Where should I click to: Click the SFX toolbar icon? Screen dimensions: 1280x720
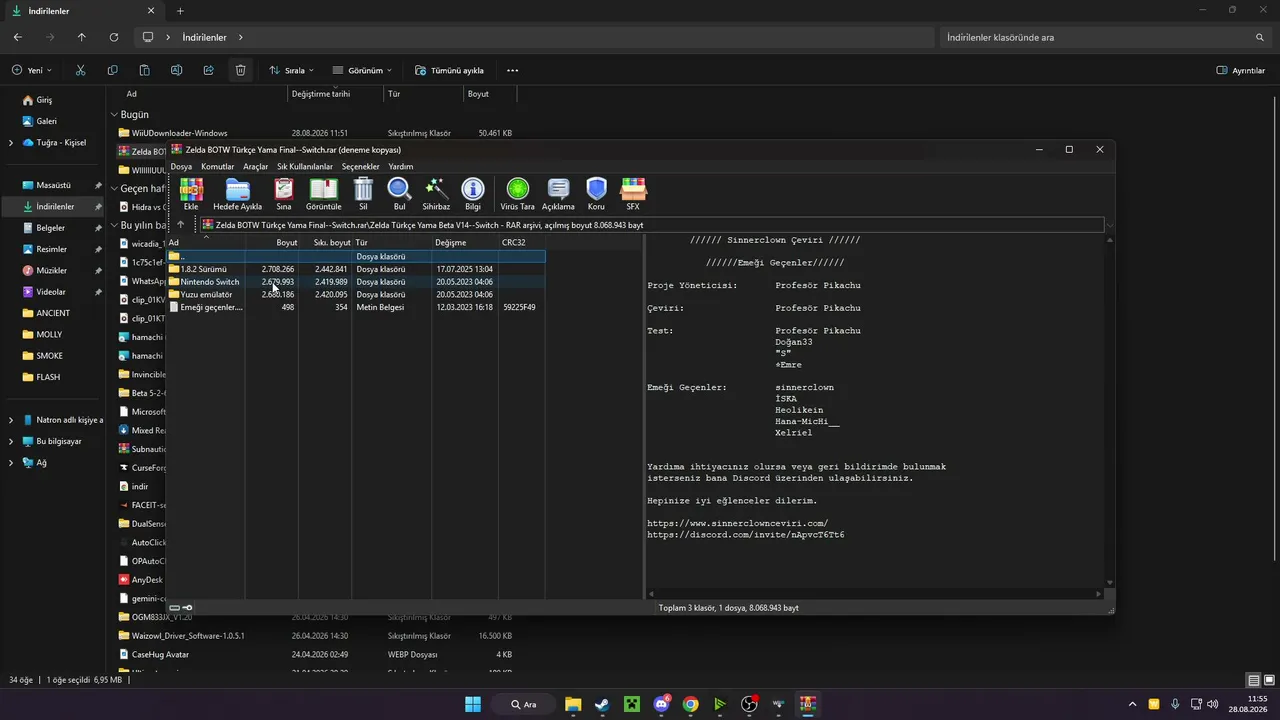pyautogui.click(x=633, y=194)
